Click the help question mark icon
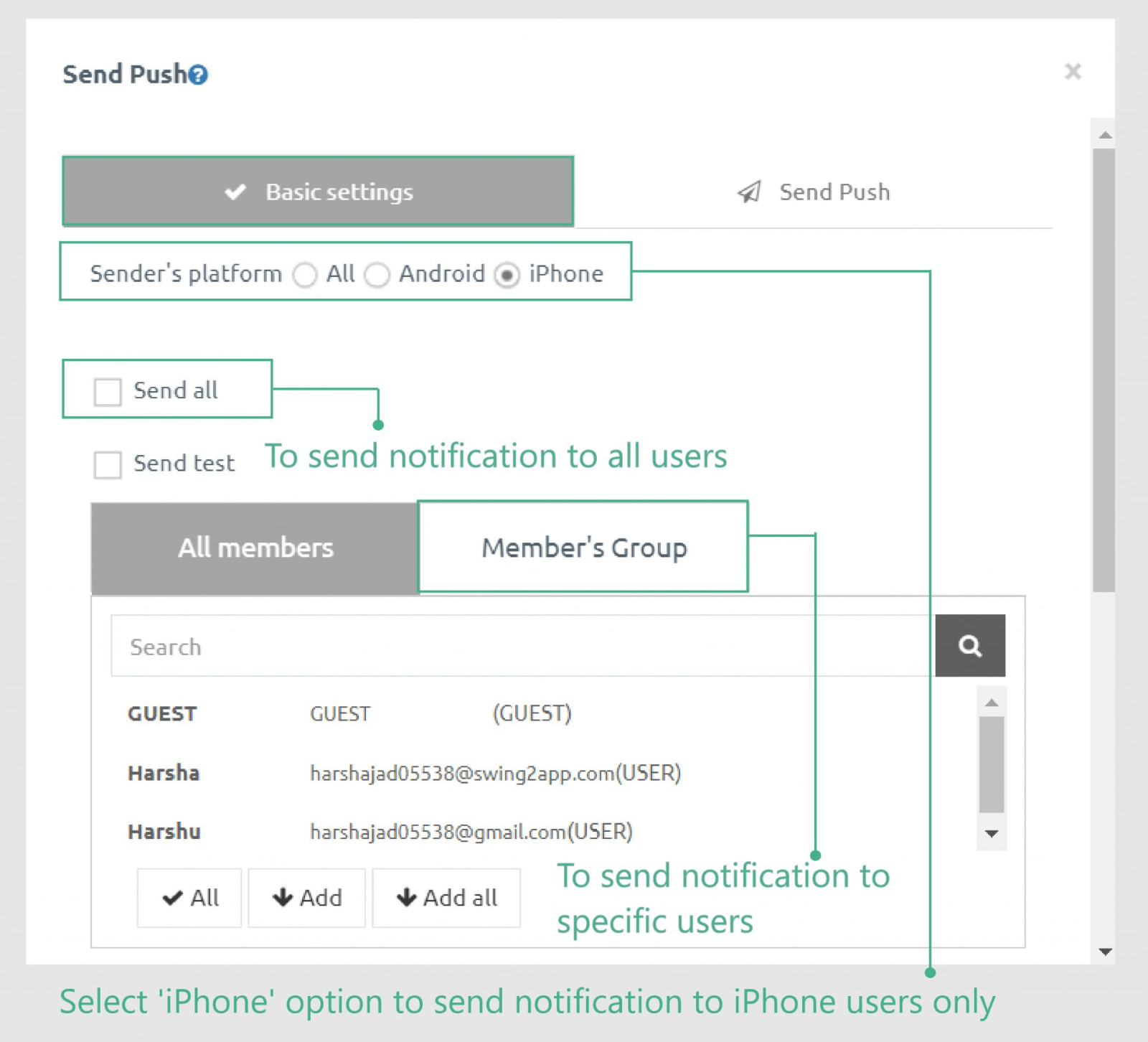 tap(198, 75)
